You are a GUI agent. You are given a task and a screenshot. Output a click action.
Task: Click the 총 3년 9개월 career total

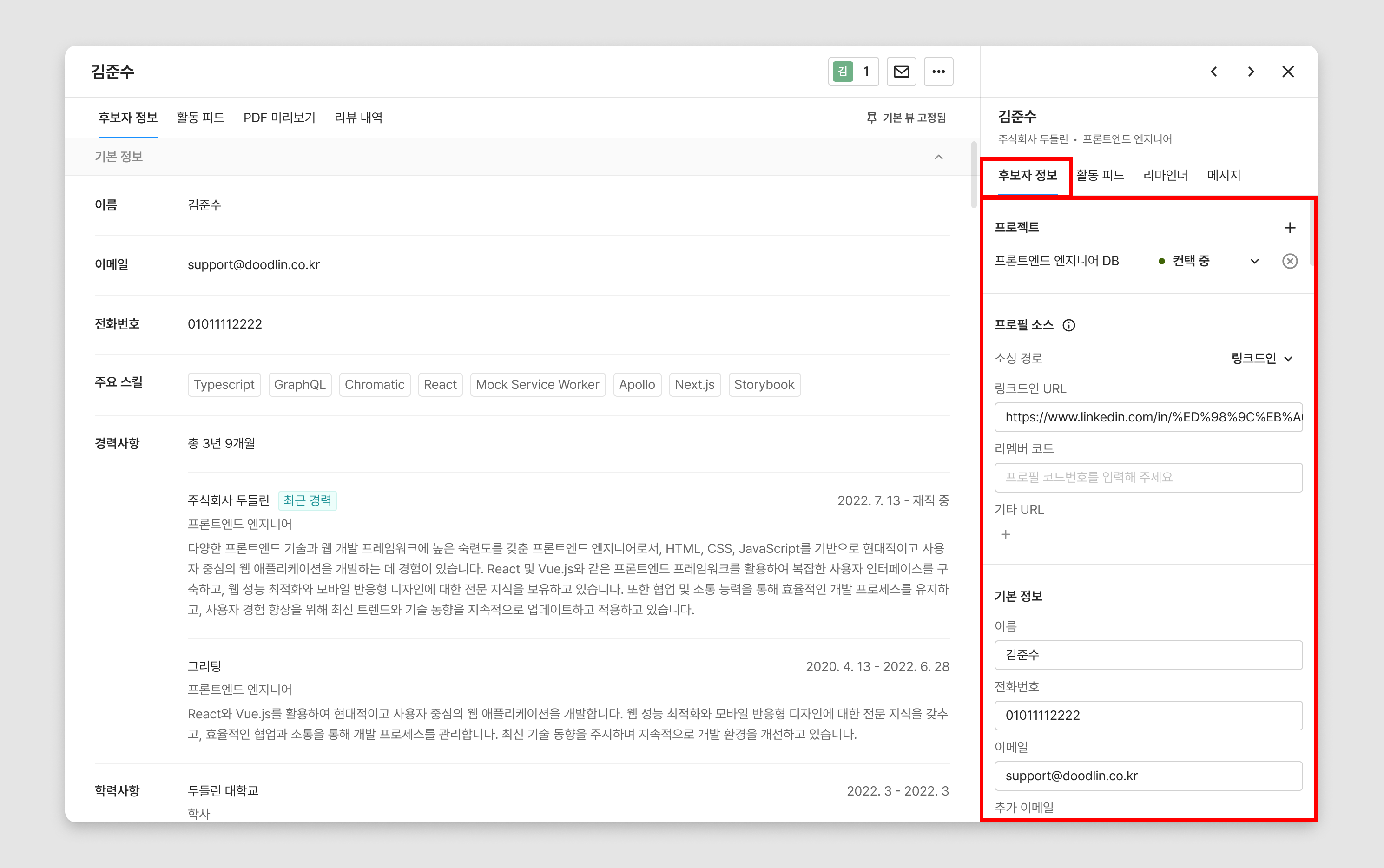(221, 443)
